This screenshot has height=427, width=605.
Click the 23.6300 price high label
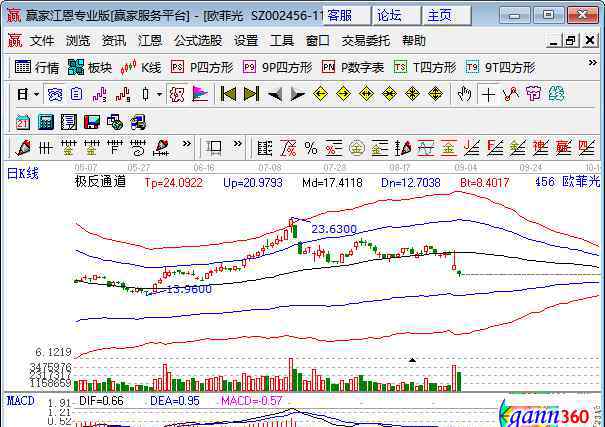point(334,229)
